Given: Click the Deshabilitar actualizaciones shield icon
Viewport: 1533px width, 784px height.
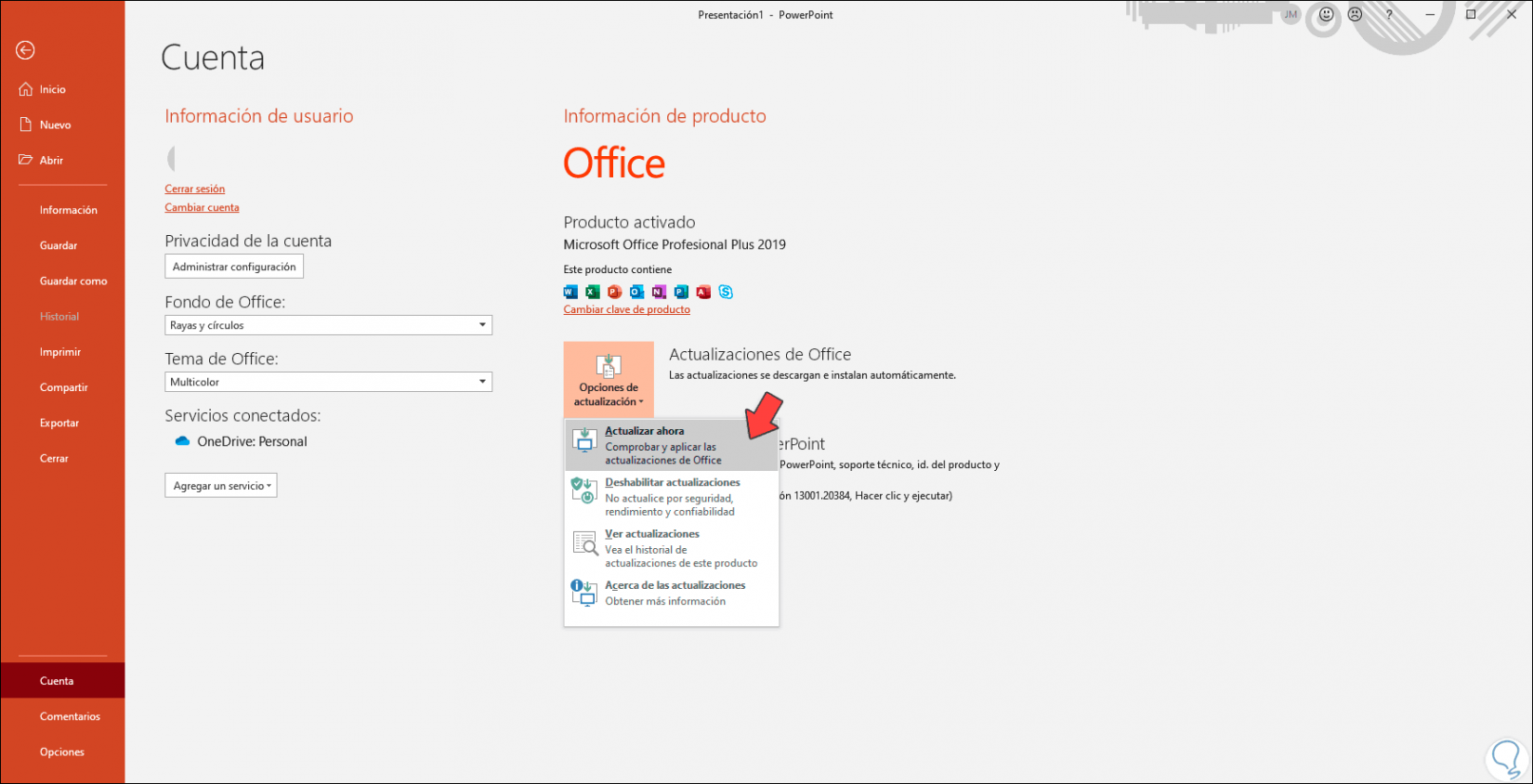Looking at the screenshot, I should pyautogui.click(x=584, y=490).
